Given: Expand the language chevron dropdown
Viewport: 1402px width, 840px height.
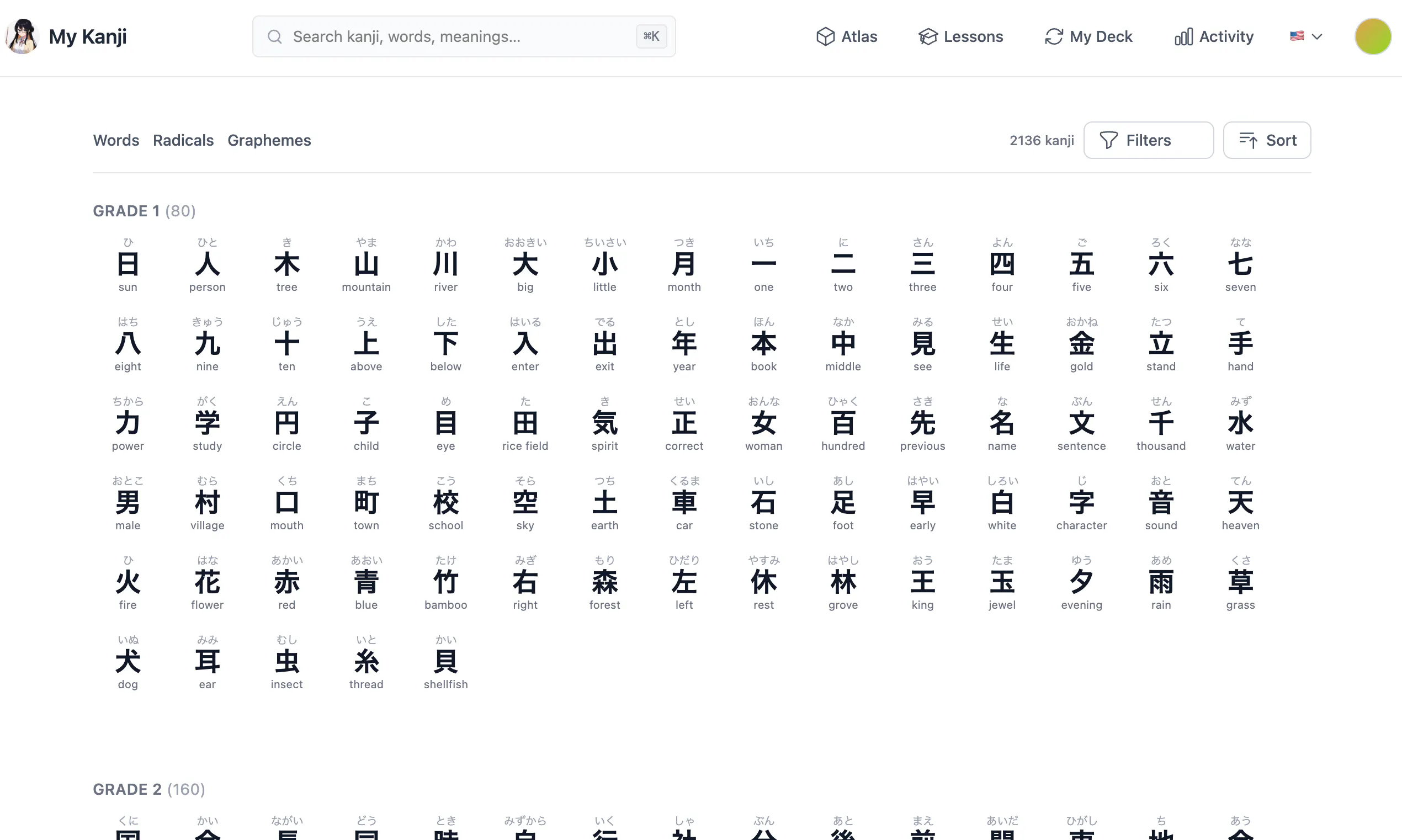Looking at the screenshot, I should [1316, 37].
